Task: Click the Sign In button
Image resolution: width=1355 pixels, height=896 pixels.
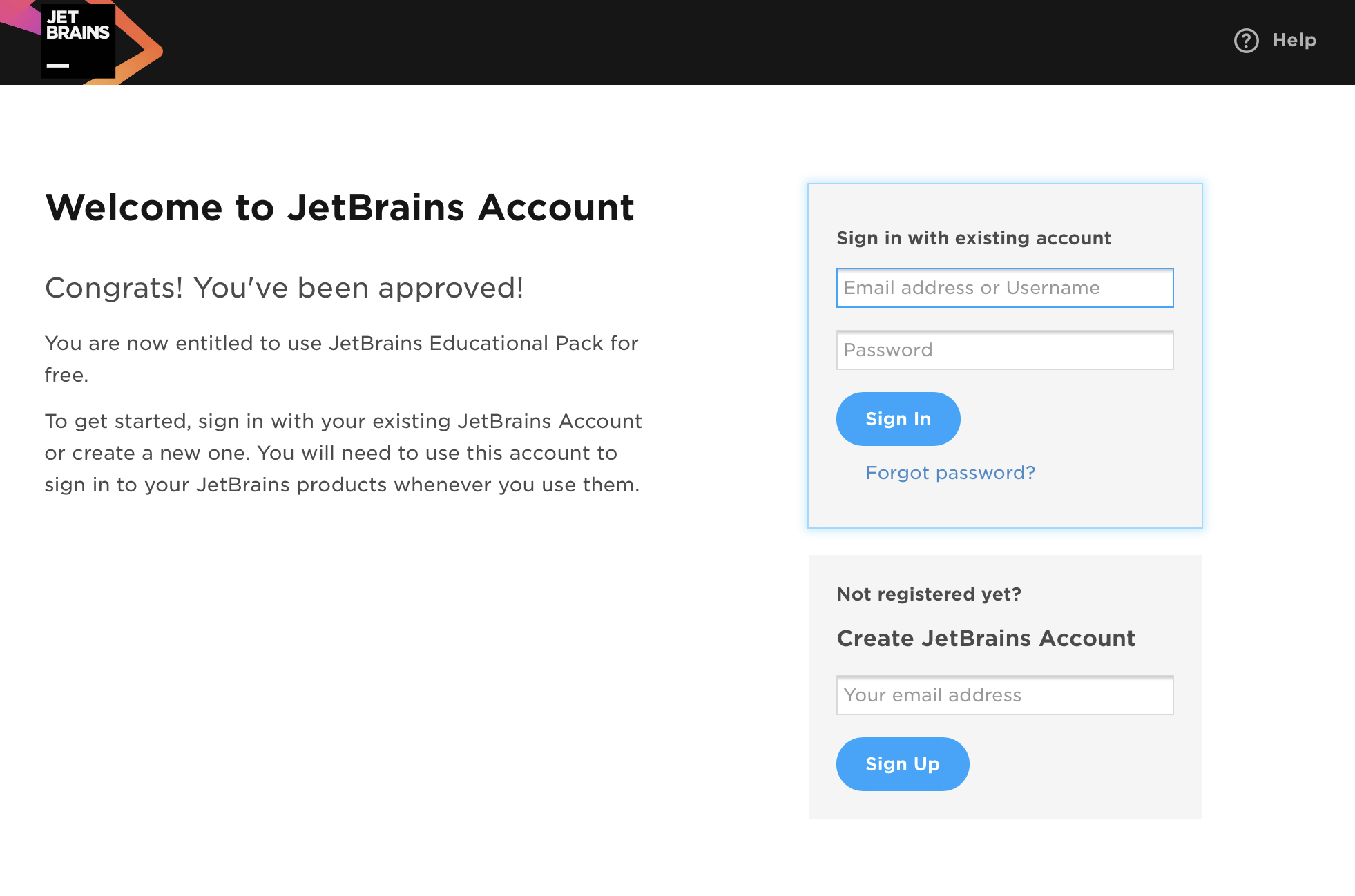Action: pyautogui.click(x=898, y=418)
